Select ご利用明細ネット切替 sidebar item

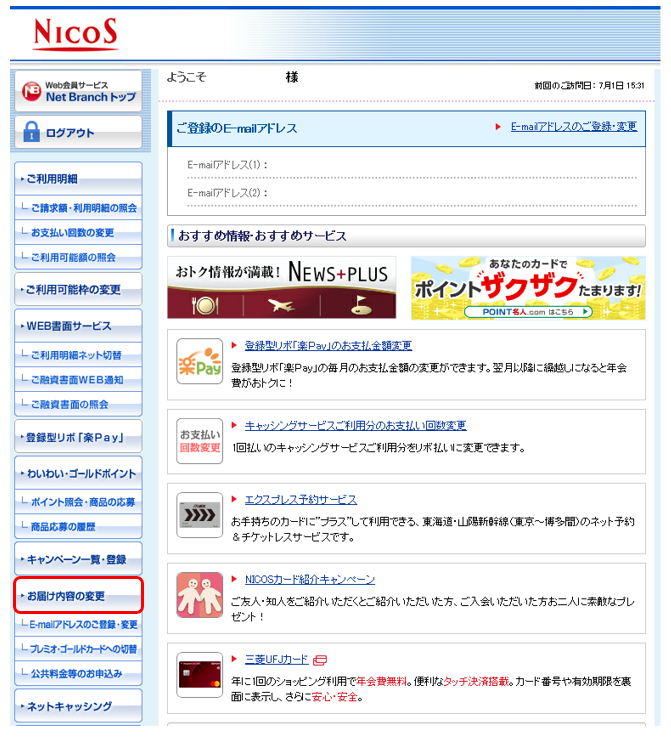click(78, 355)
